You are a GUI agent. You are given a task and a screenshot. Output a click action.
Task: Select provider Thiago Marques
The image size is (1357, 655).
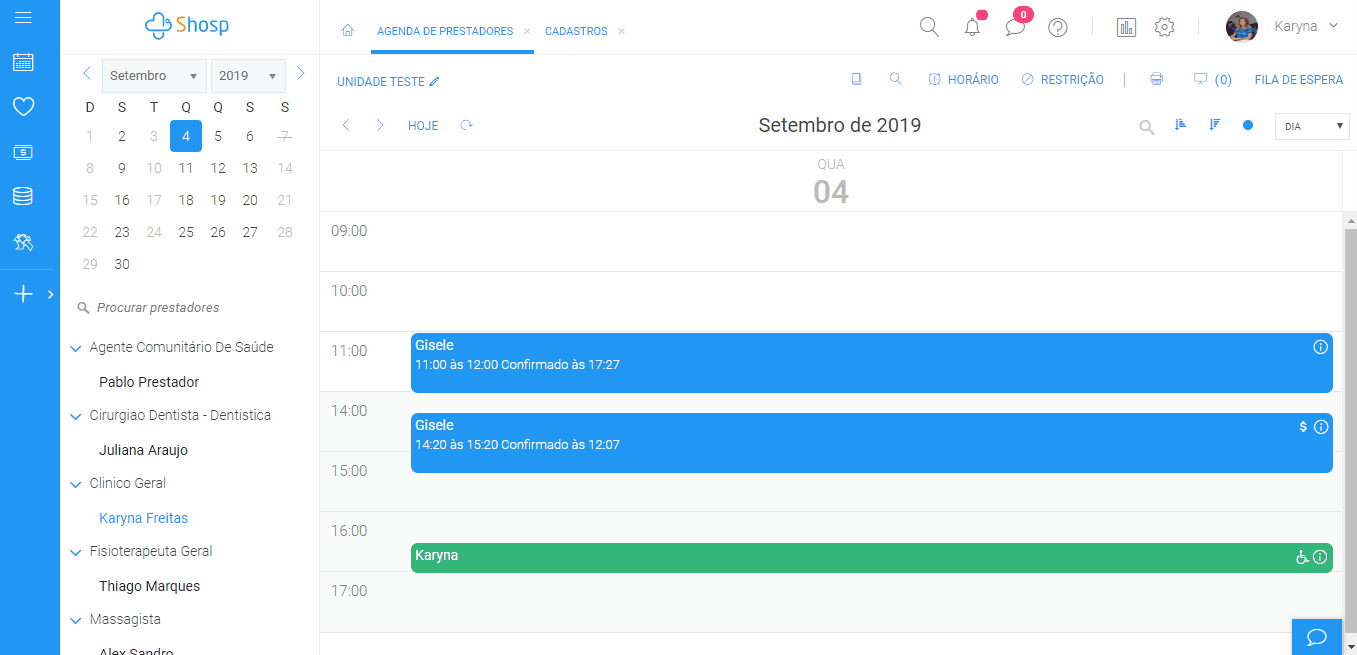(x=150, y=586)
